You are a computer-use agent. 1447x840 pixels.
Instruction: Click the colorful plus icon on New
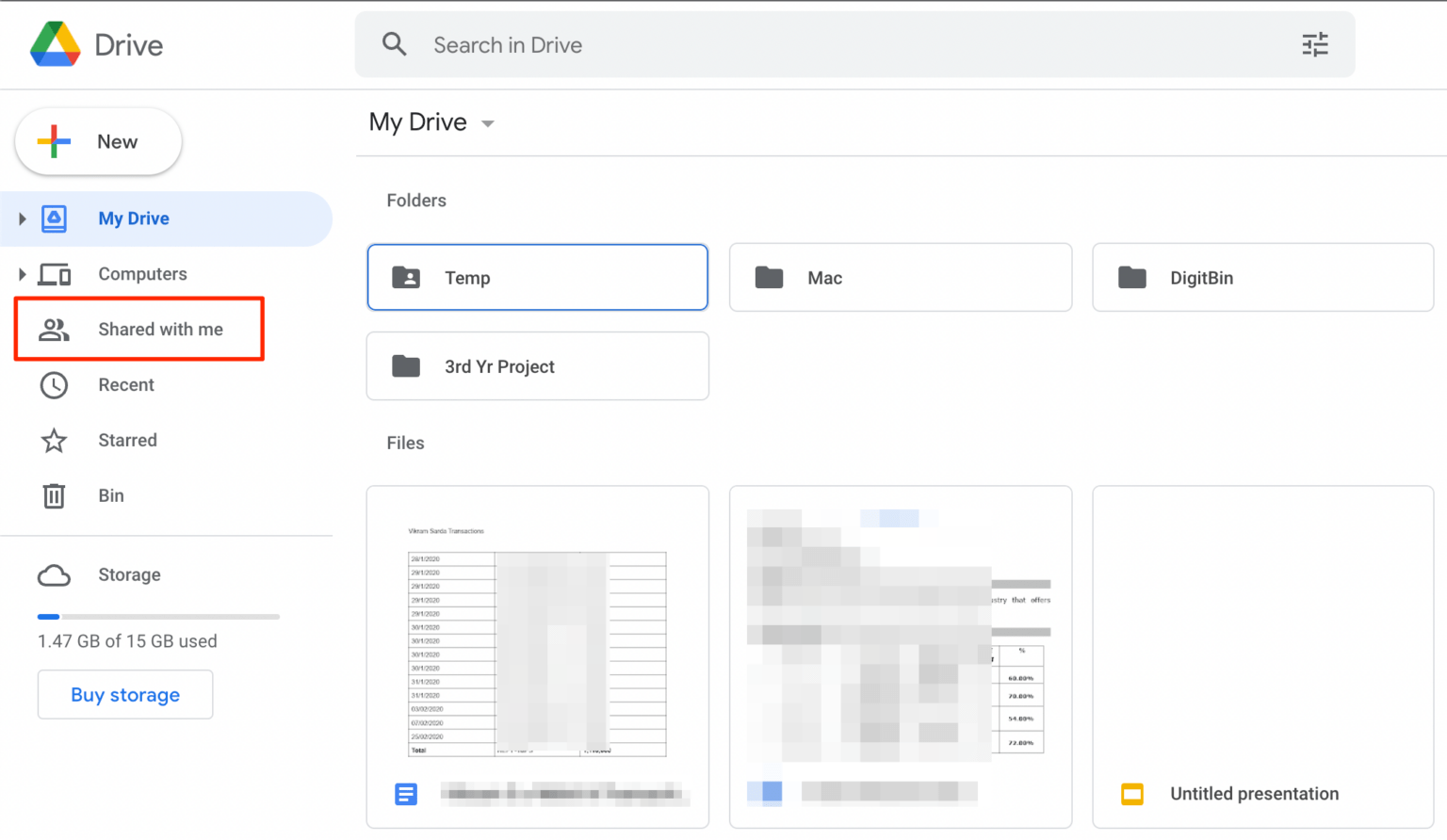54,141
